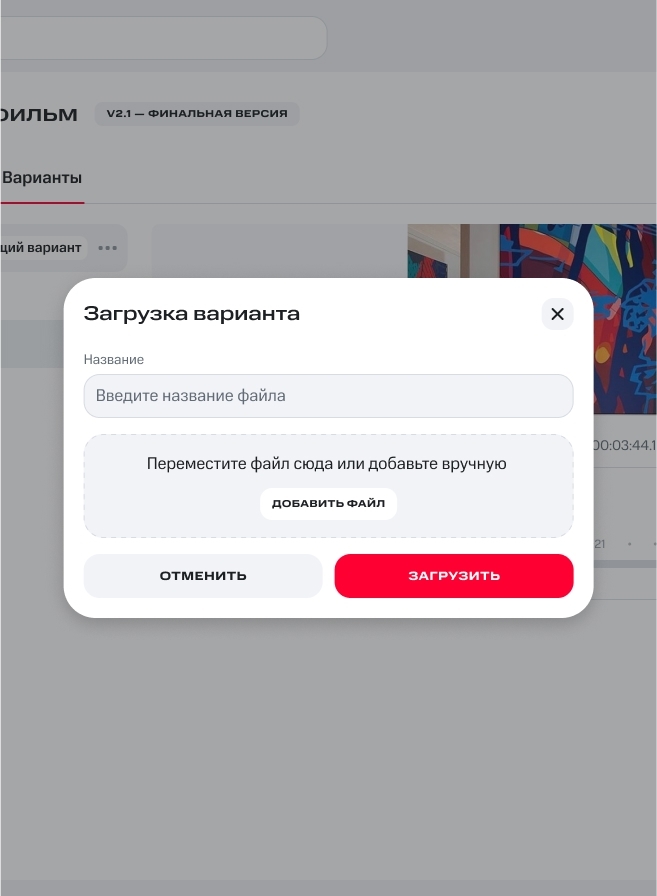Click the Загрузка варианта dialog title
This screenshot has height=896, width=657.
click(191, 314)
